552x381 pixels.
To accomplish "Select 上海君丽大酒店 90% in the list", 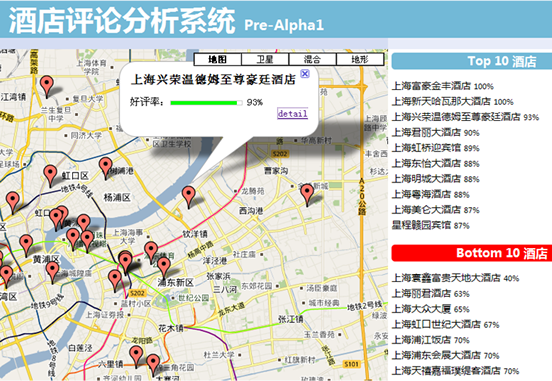I will (436, 132).
